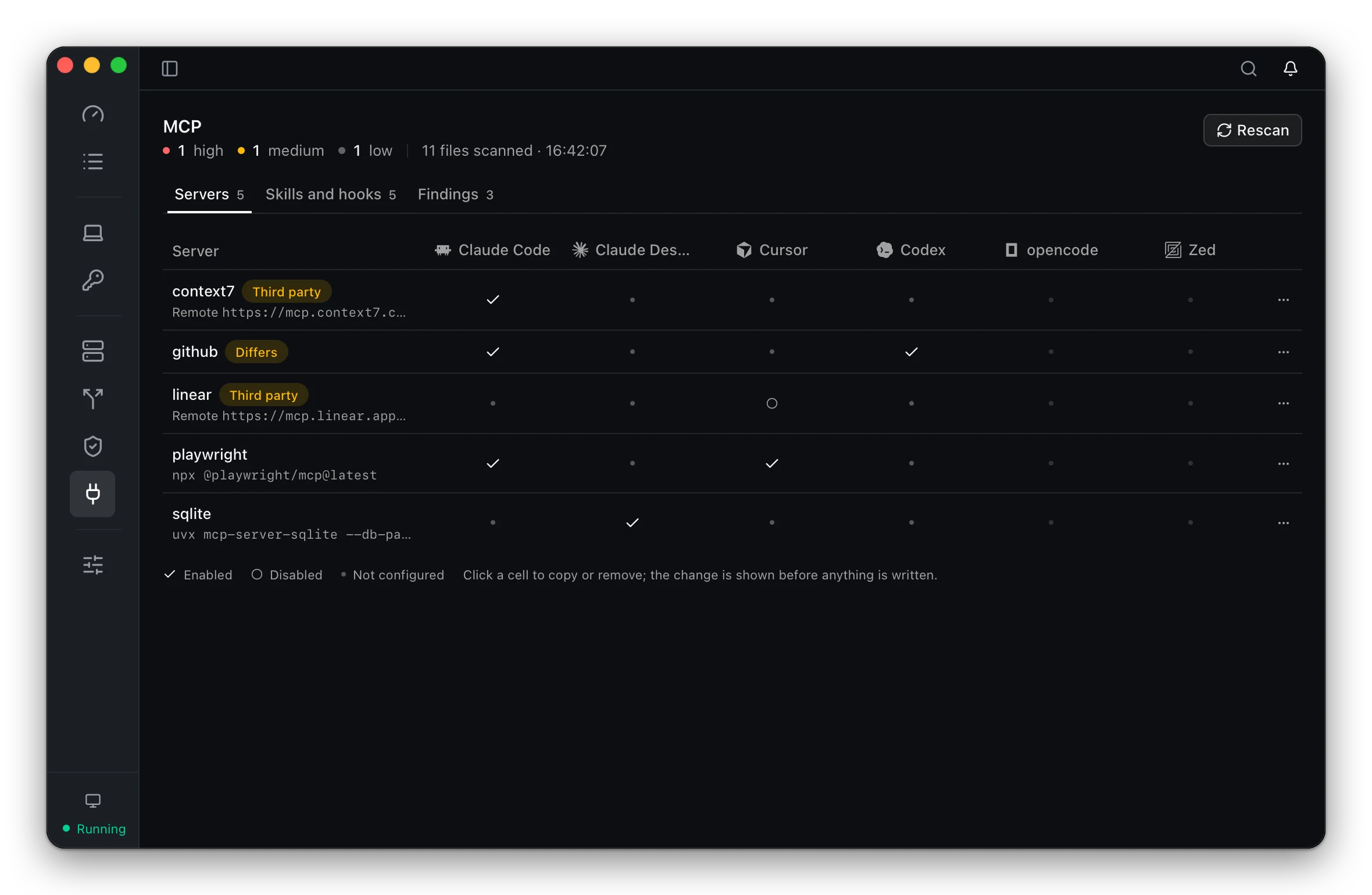
Task: Toggle sqlite check under Claude Desktop
Action: tap(633, 523)
